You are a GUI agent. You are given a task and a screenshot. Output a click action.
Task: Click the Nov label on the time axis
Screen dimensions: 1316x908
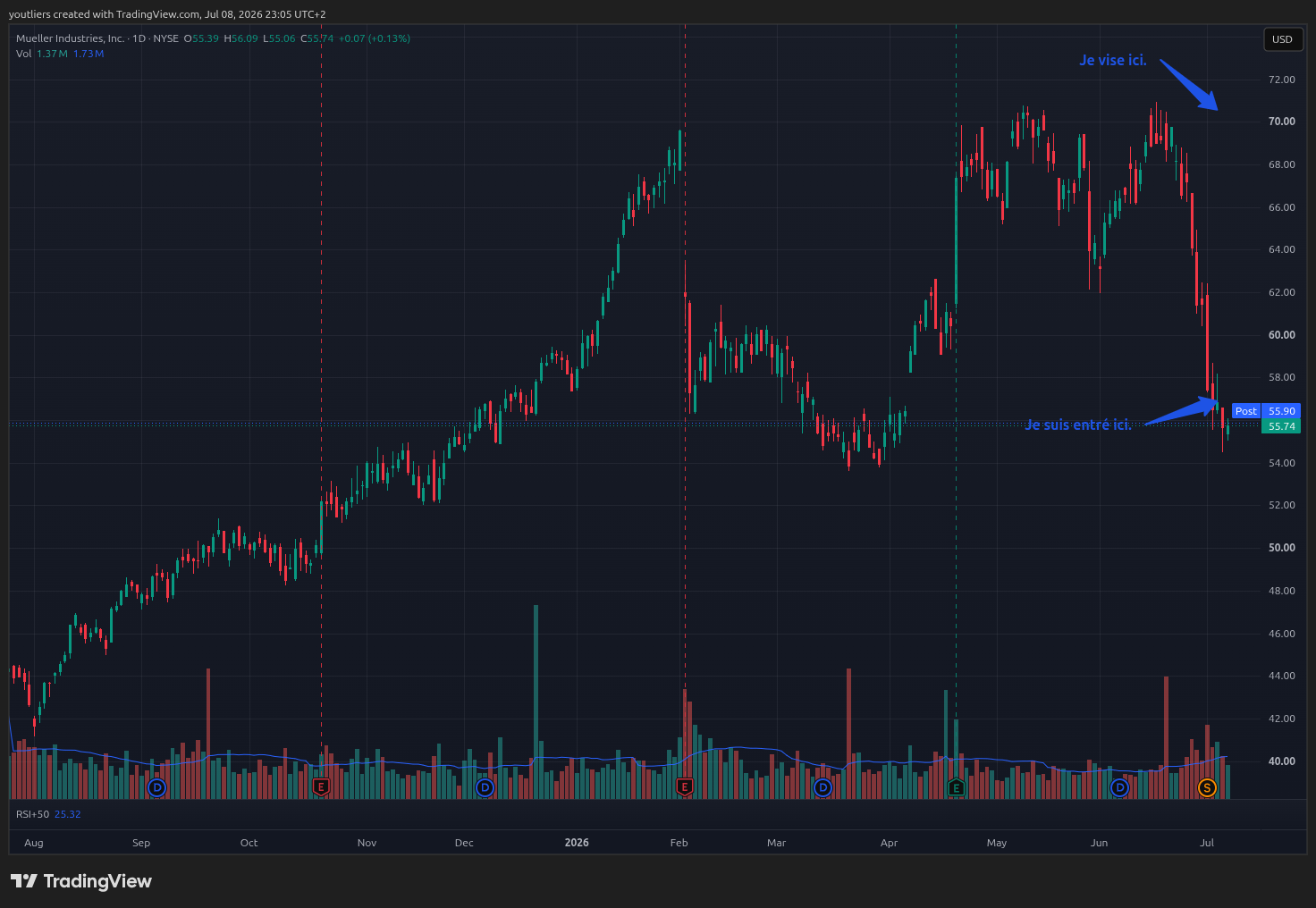click(367, 843)
